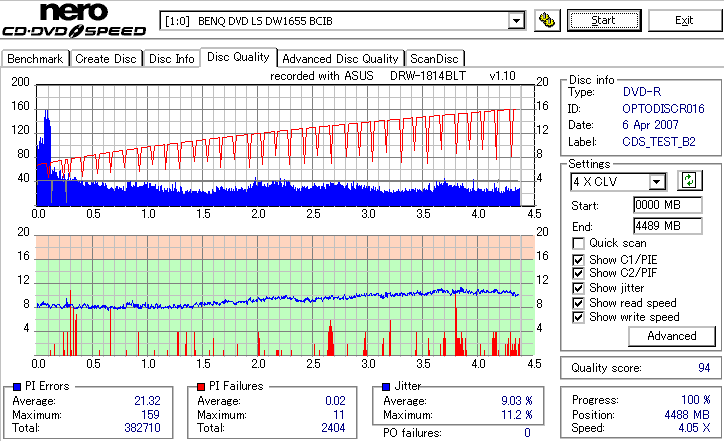Click PI Failures average 0.02

pos(335,401)
